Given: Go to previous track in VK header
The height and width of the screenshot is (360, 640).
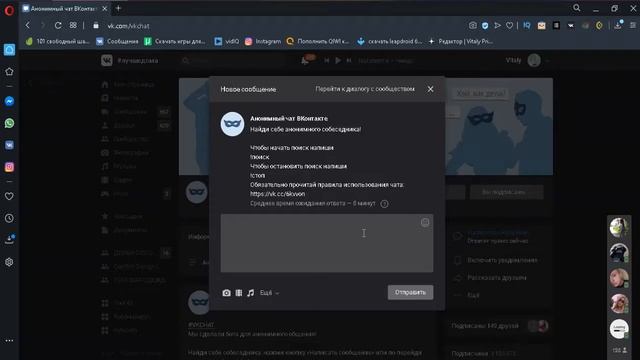Looking at the screenshot, I should click(x=327, y=60).
